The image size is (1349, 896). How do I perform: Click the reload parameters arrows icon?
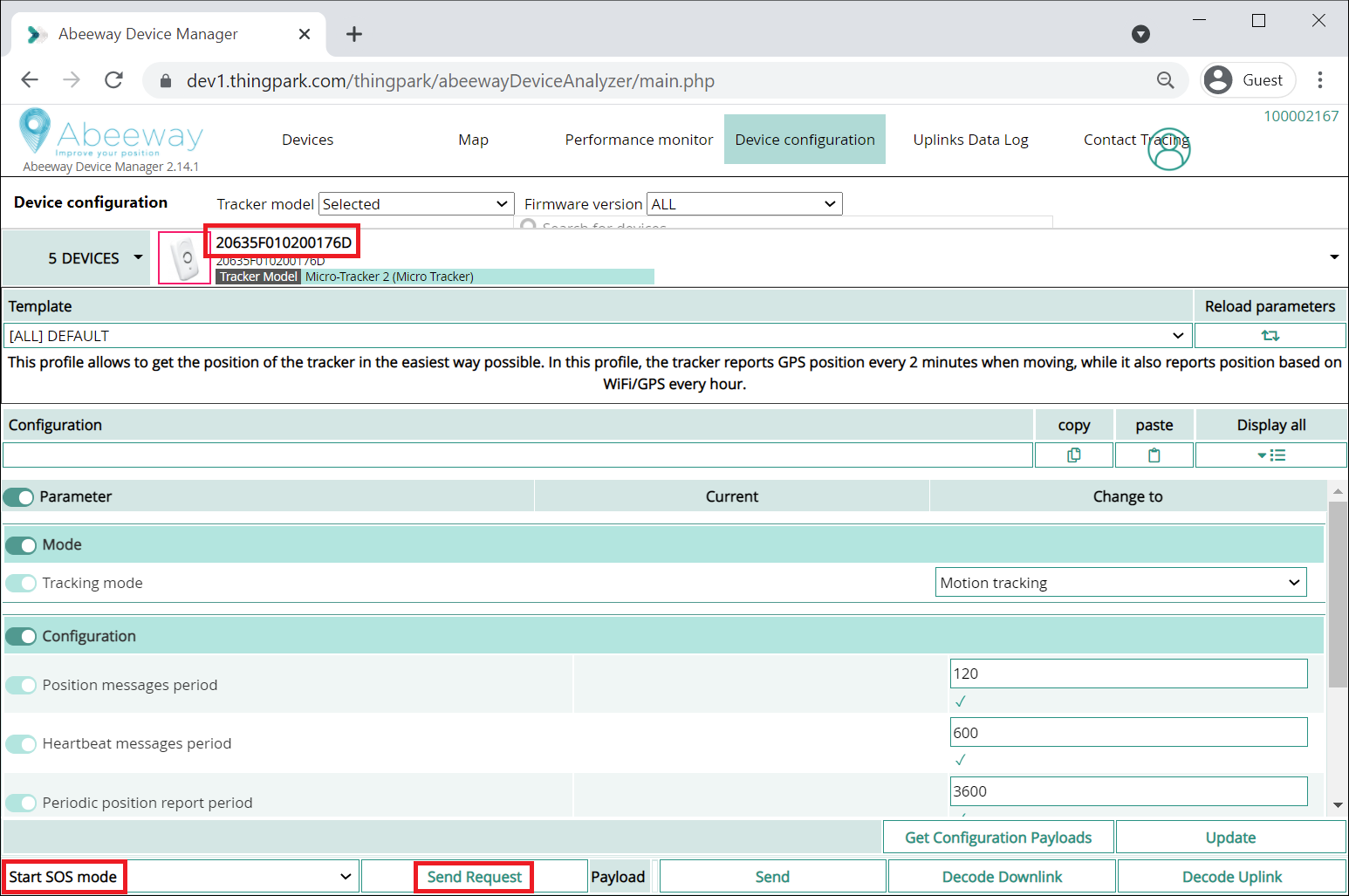(x=1270, y=335)
